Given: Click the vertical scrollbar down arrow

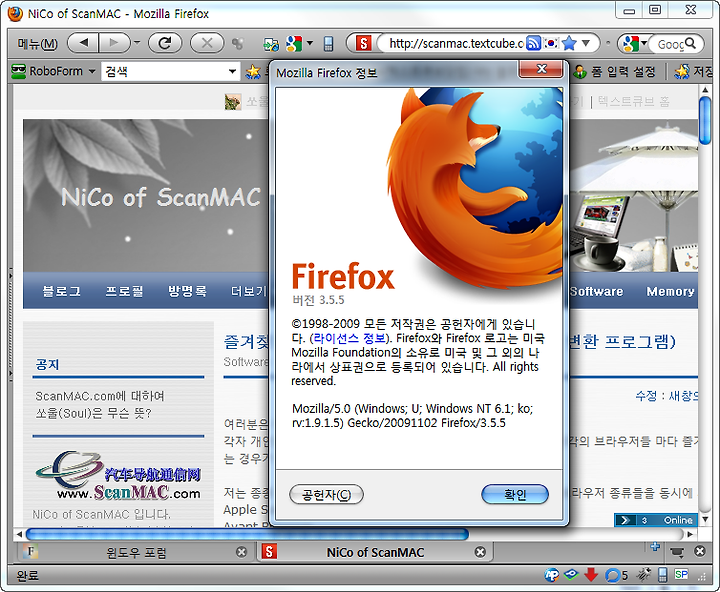Looking at the screenshot, I should click(x=705, y=520).
